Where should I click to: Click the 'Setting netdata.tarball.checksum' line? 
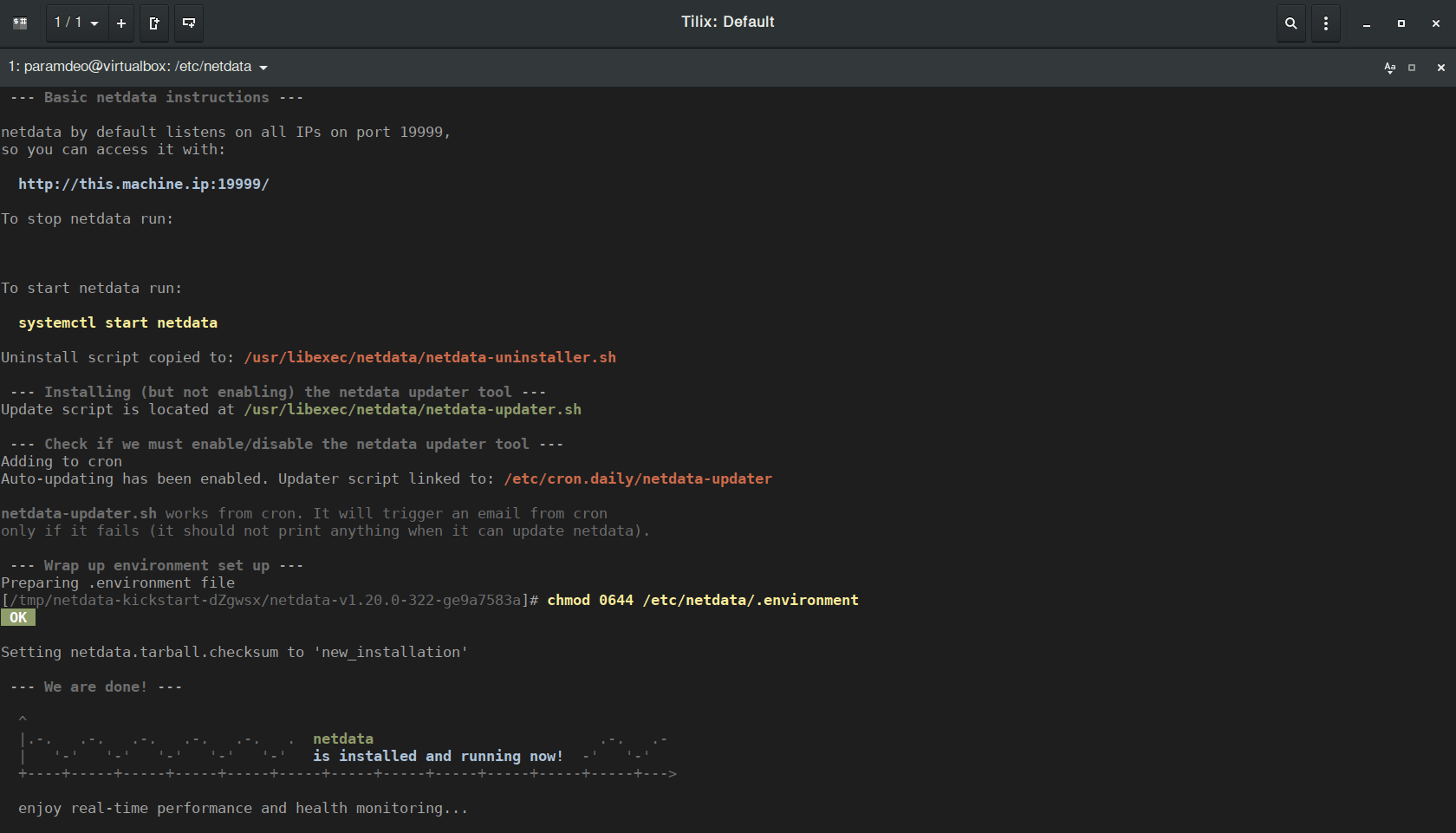tap(235, 652)
